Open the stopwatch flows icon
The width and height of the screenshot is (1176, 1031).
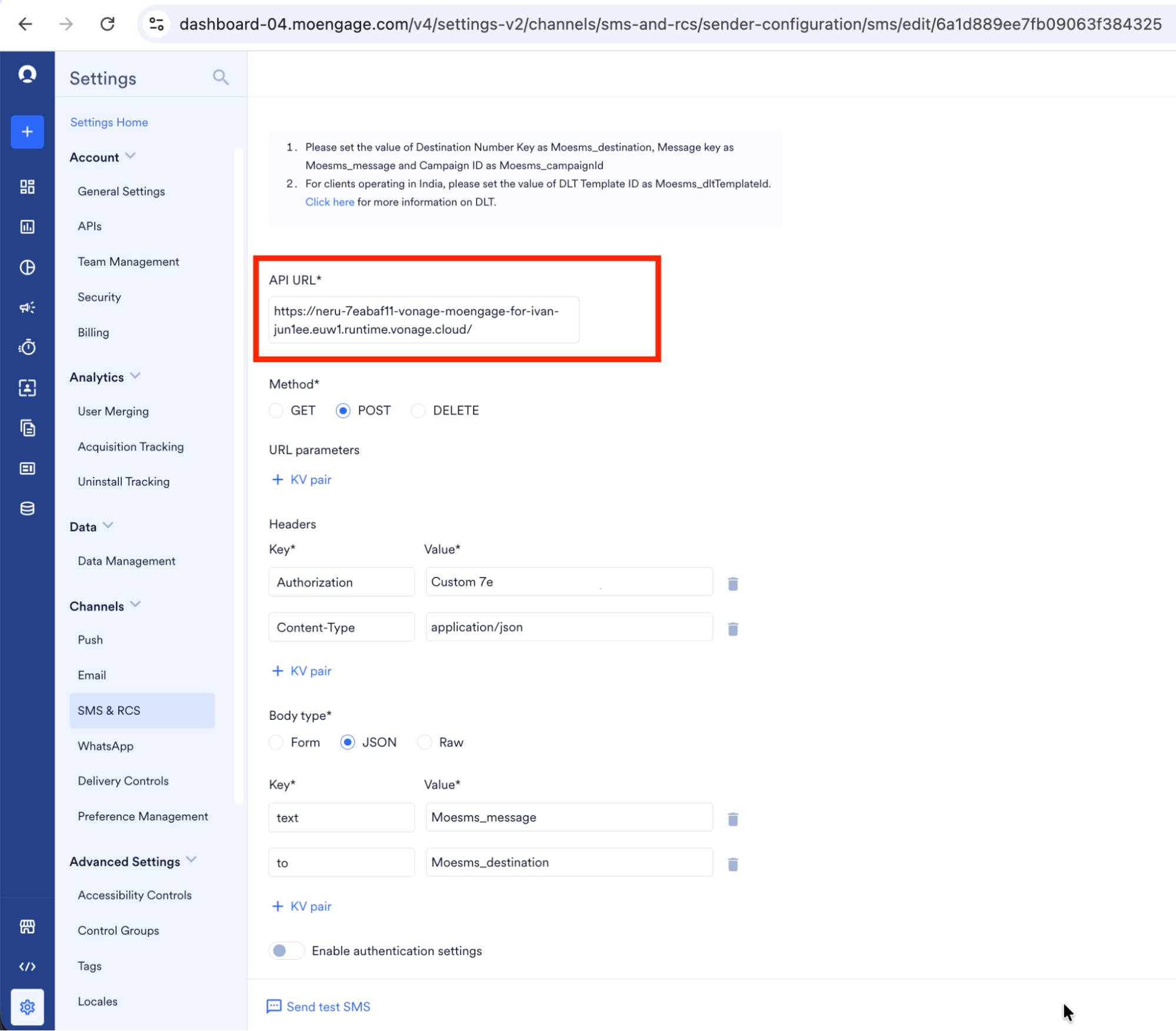[x=27, y=348]
